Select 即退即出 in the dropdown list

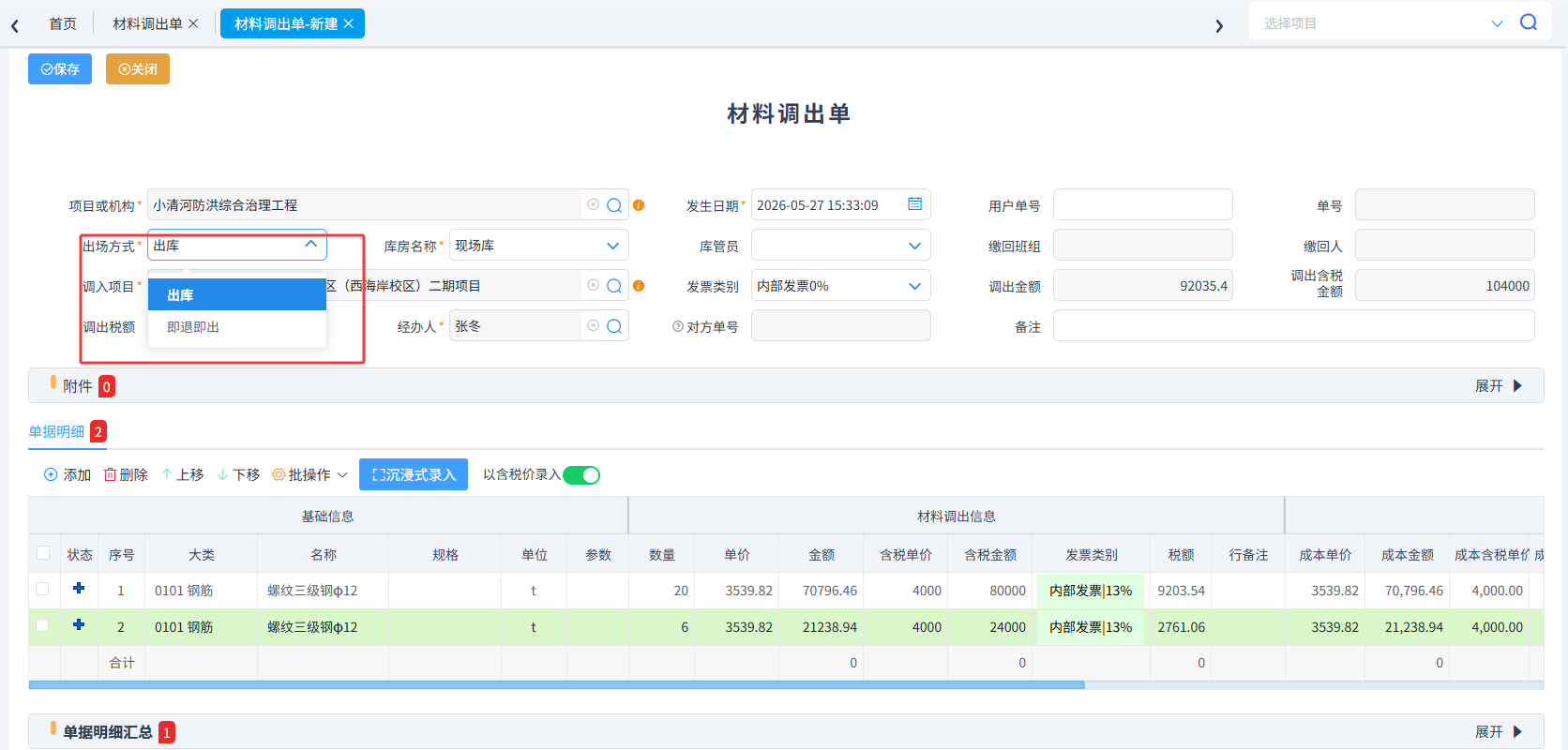[237, 327]
